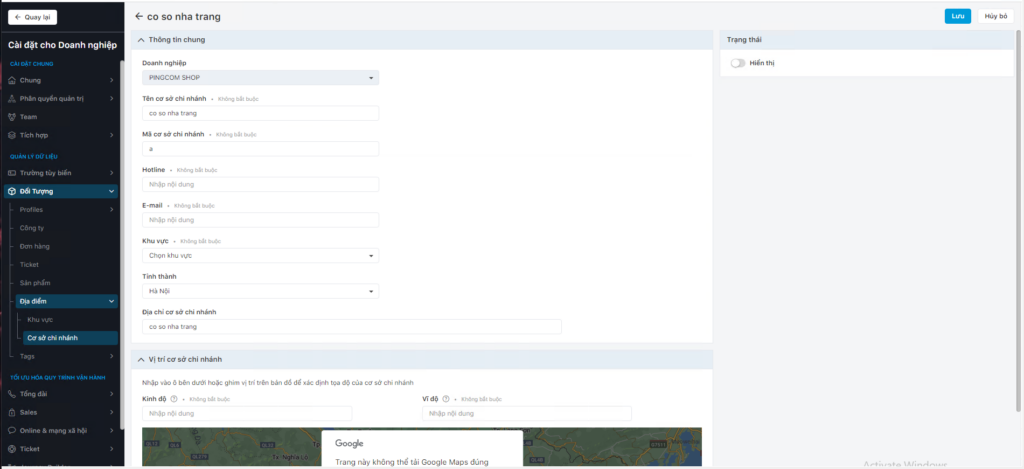Click the Hủy bỏ cancel button
Viewport: 1024px width, 469px height.
coord(996,16)
